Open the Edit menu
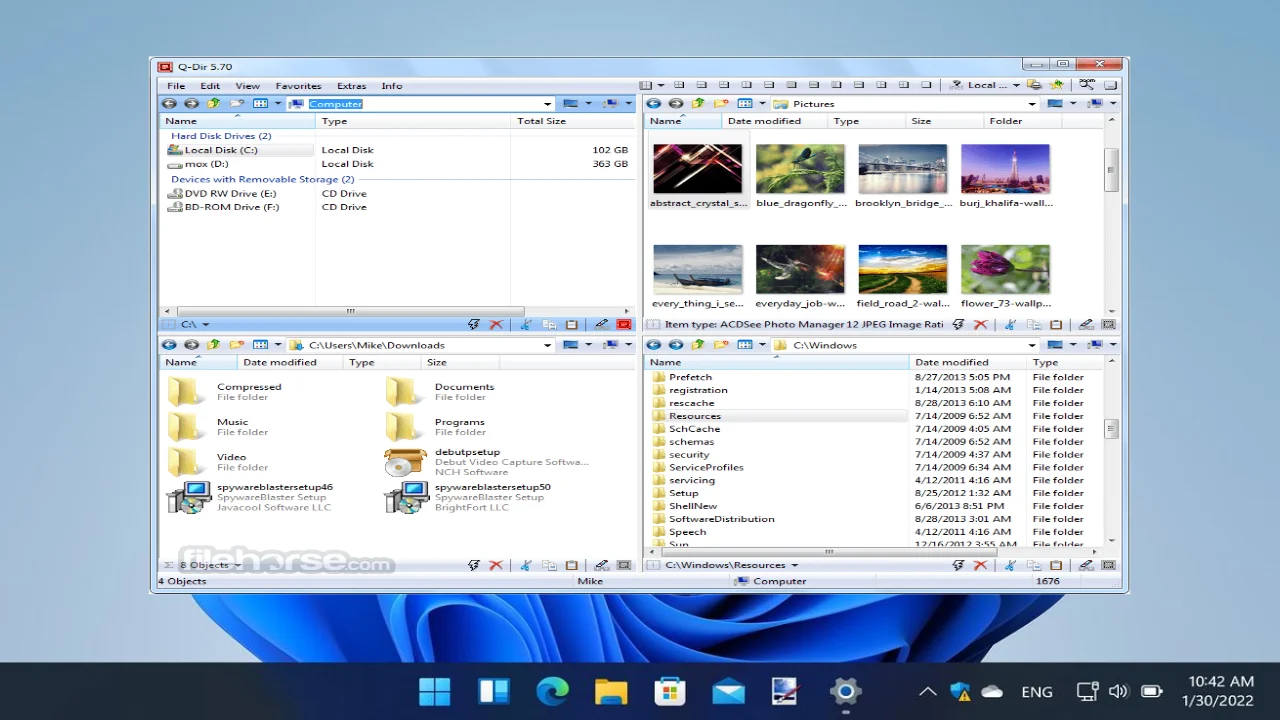 [210, 86]
